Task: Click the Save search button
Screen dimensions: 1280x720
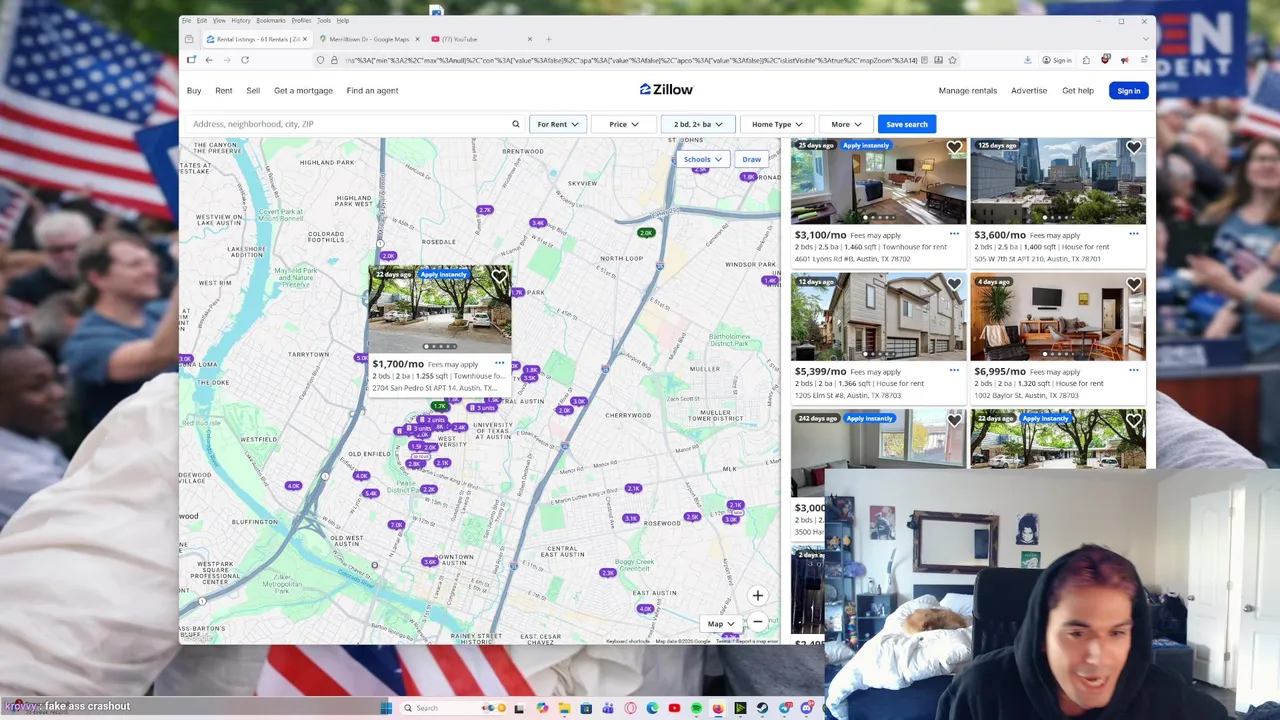Action: point(906,124)
